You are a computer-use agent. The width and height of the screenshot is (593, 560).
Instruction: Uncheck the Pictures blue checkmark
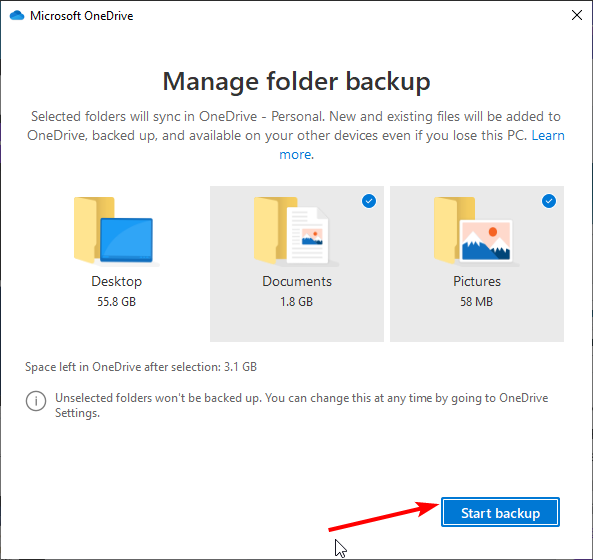click(x=549, y=201)
